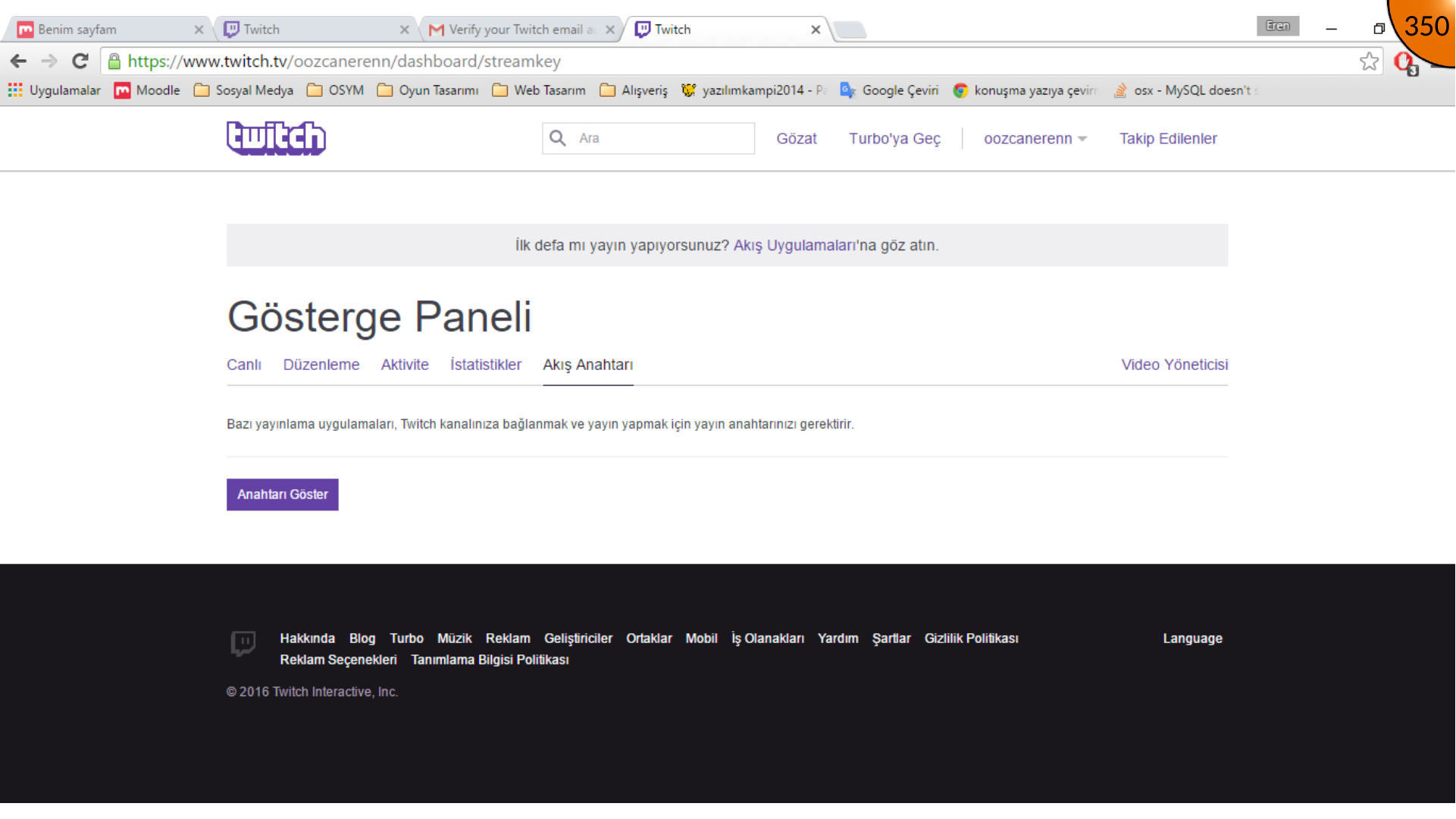
Task: Open the Müzik footer link
Action: [x=455, y=639]
